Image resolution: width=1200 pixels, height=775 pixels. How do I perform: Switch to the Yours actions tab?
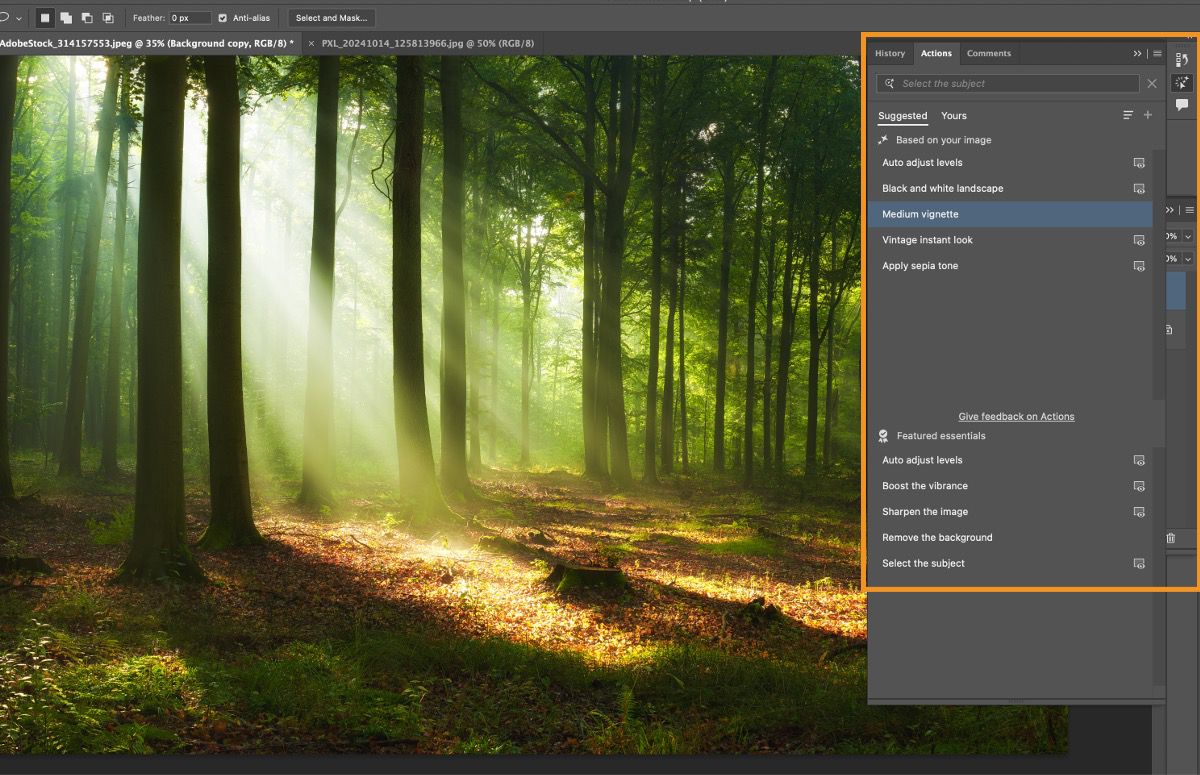click(x=953, y=116)
